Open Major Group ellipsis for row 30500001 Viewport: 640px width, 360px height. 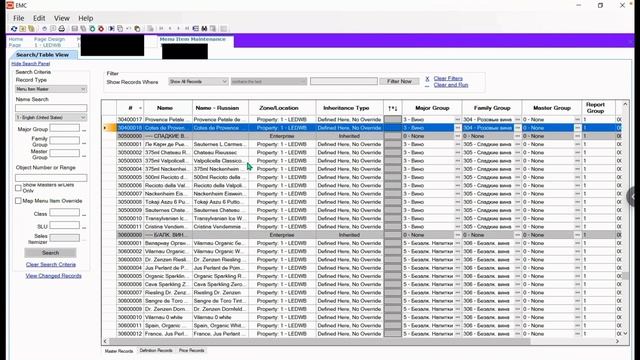[458, 144]
